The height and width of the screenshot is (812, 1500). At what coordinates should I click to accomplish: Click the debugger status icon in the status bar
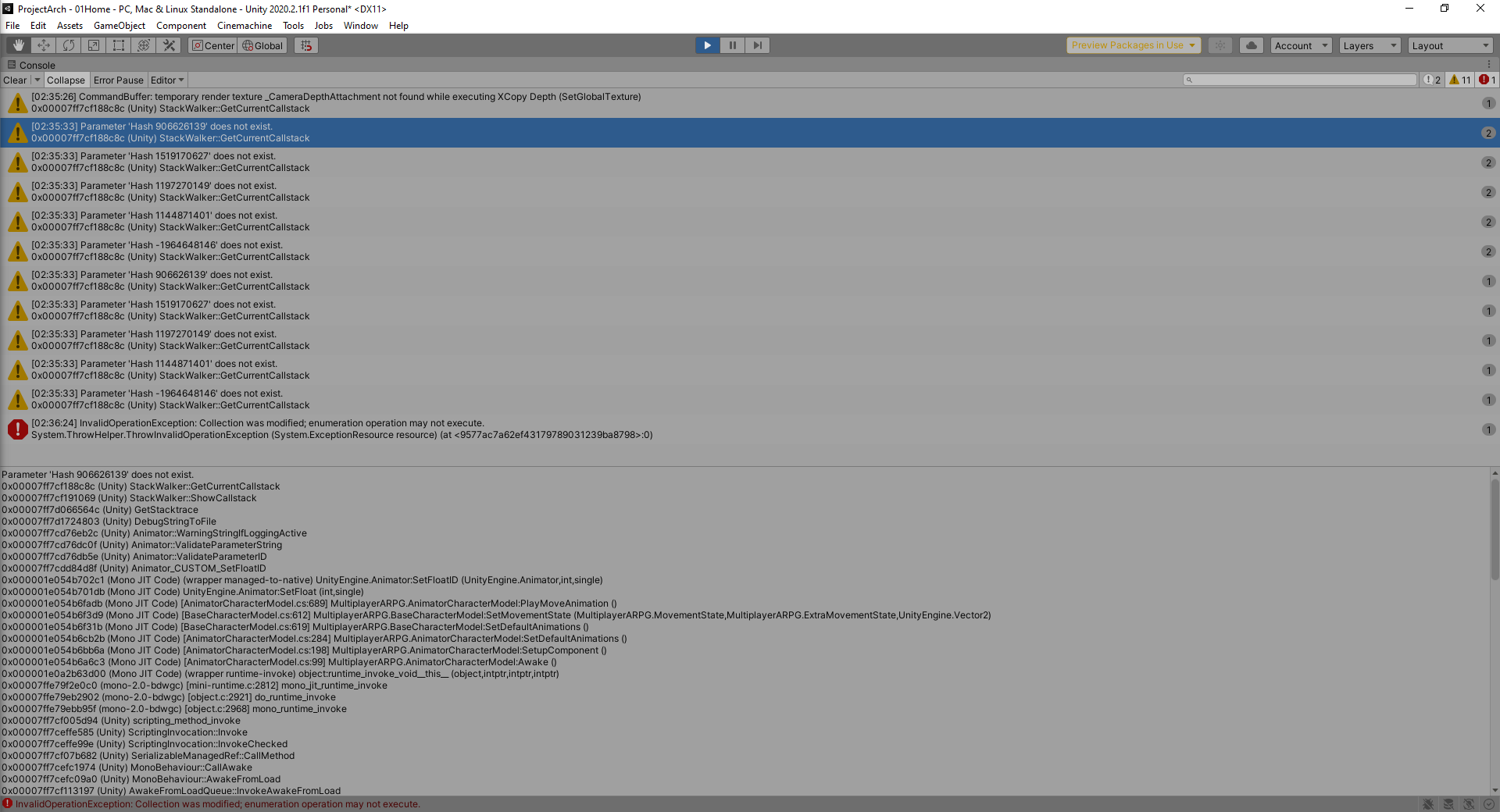coord(1429,804)
